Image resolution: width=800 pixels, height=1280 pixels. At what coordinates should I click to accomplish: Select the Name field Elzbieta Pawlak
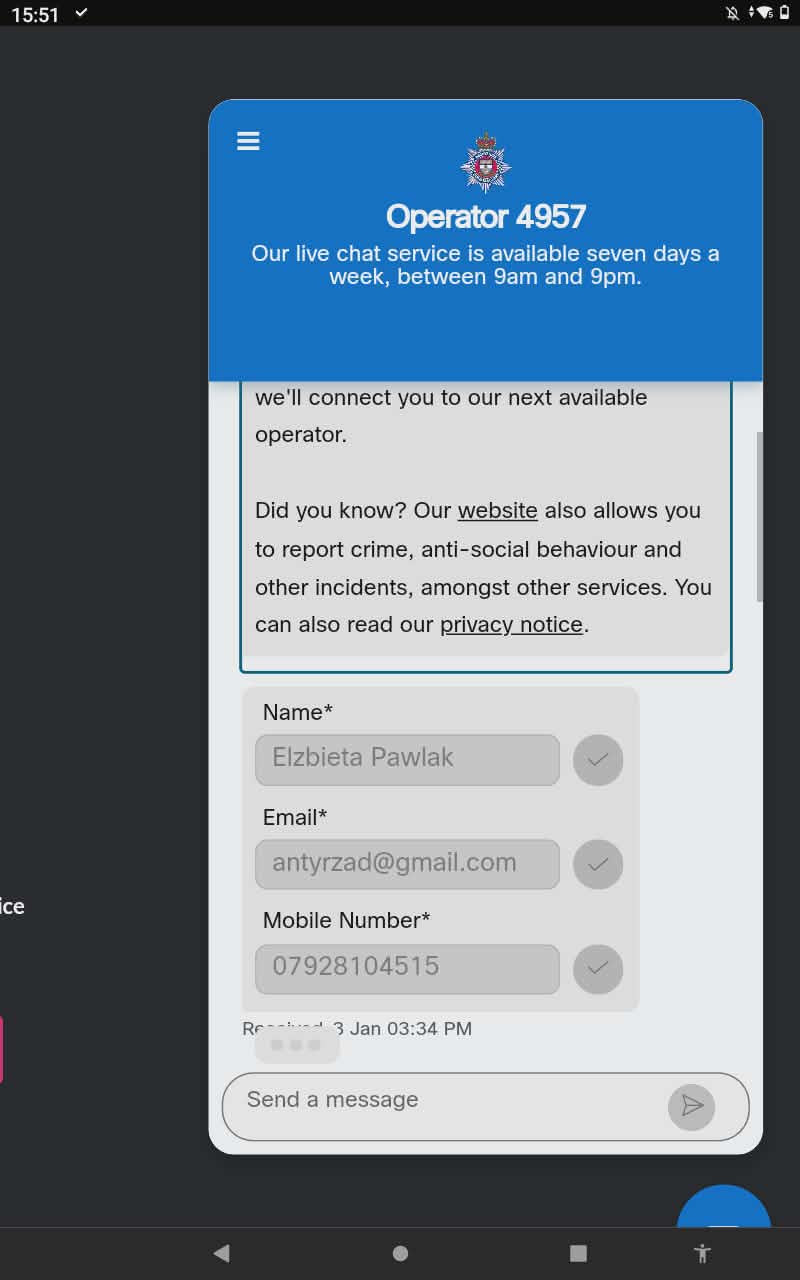[x=407, y=760]
